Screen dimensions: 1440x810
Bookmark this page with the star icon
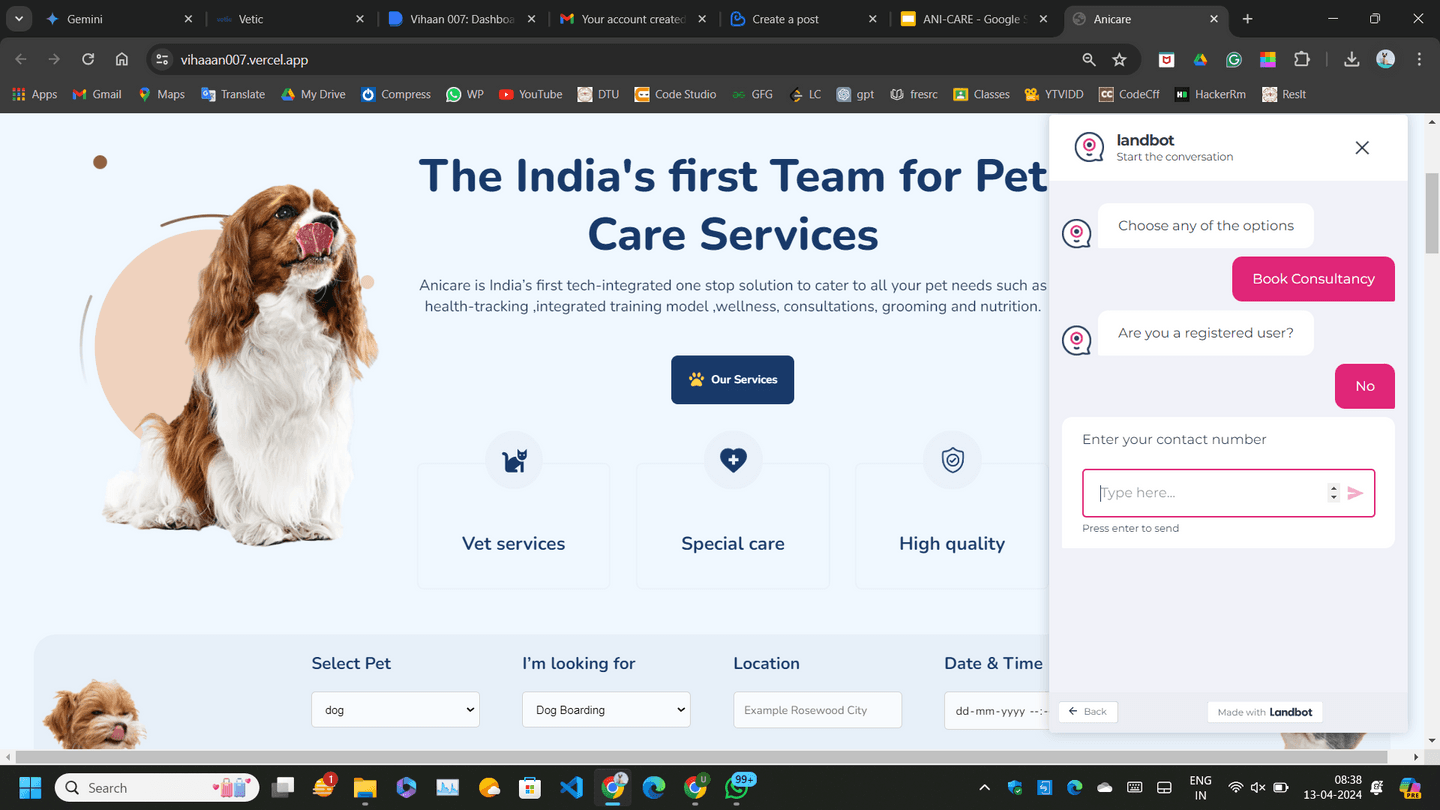pyautogui.click(x=1119, y=60)
